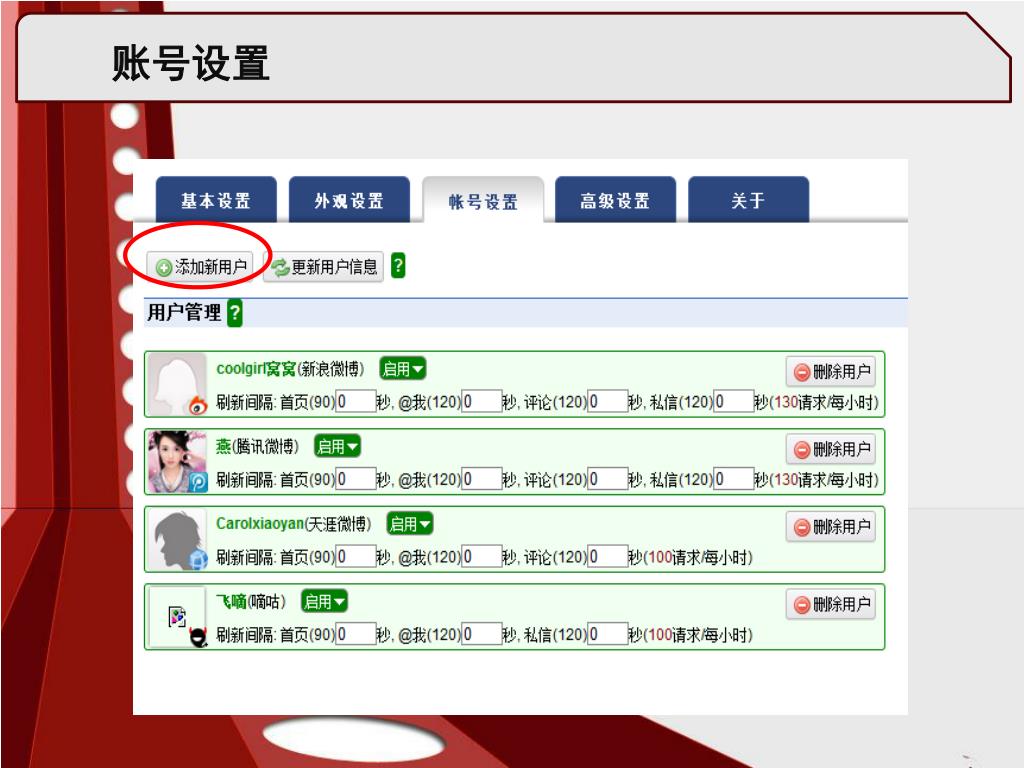This screenshot has height=768, width=1024.
Task: Click Tianya badge on Carolxiaoyan avatar
Action: pyautogui.click(x=198, y=560)
